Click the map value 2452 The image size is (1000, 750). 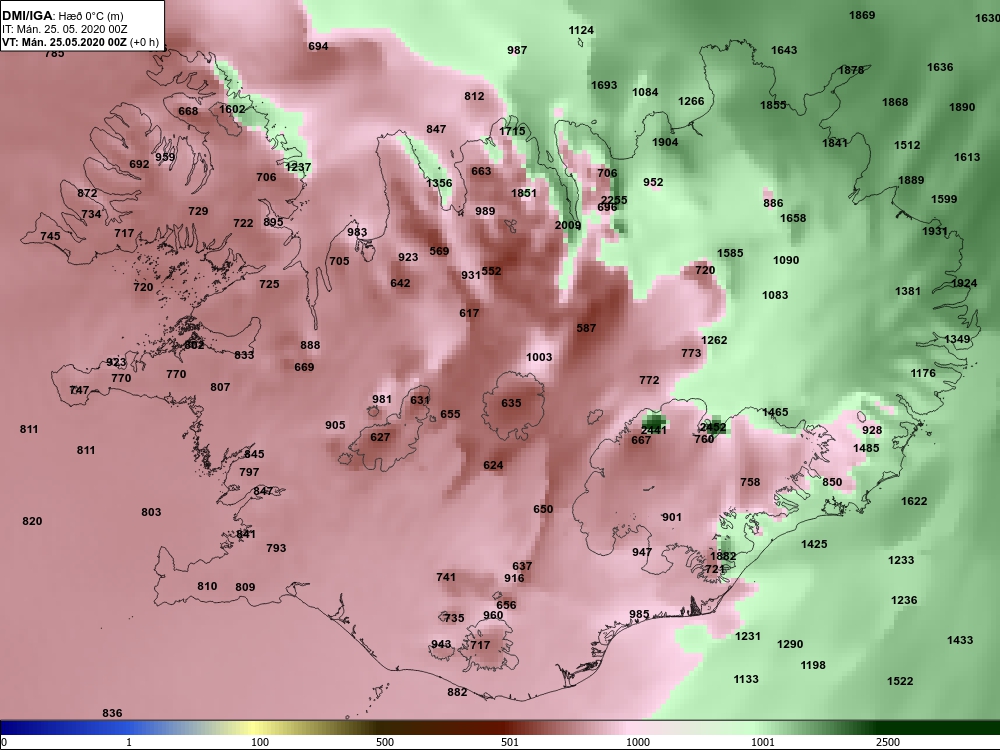712,427
